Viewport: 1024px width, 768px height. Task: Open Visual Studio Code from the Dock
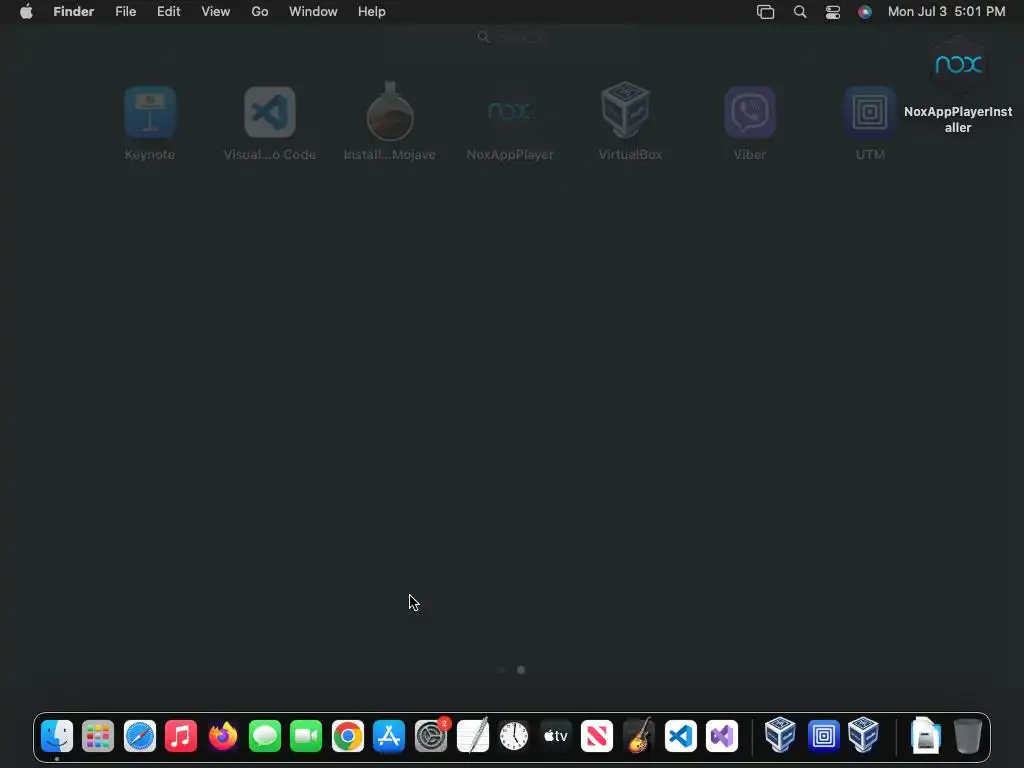[x=680, y=736]
